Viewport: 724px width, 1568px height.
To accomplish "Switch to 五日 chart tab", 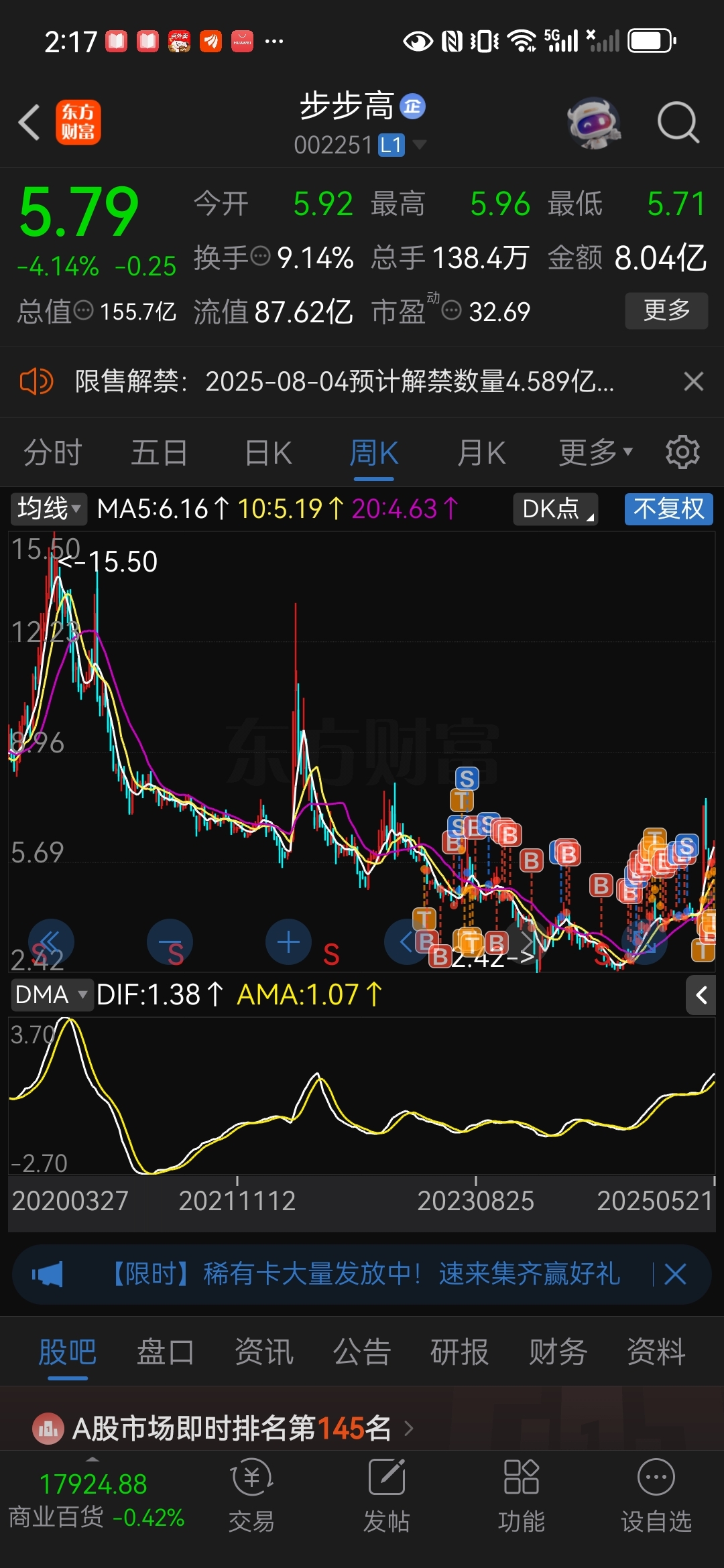I will coord(160,453).
